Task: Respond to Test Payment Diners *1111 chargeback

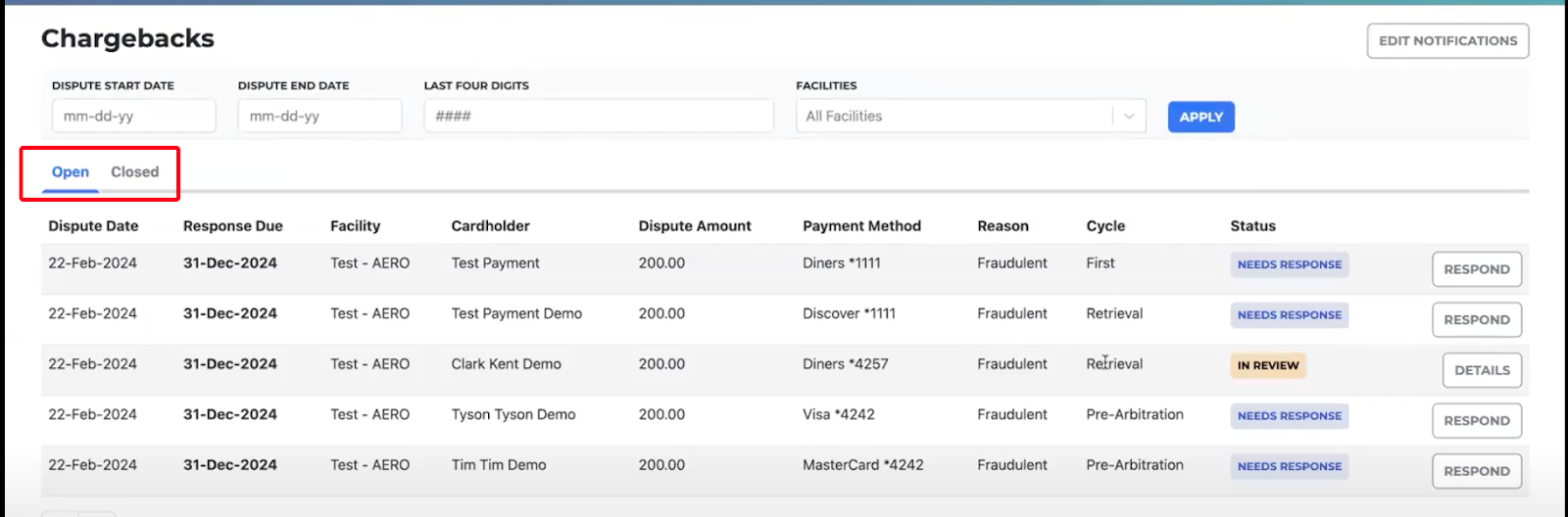Action: 1476,269
